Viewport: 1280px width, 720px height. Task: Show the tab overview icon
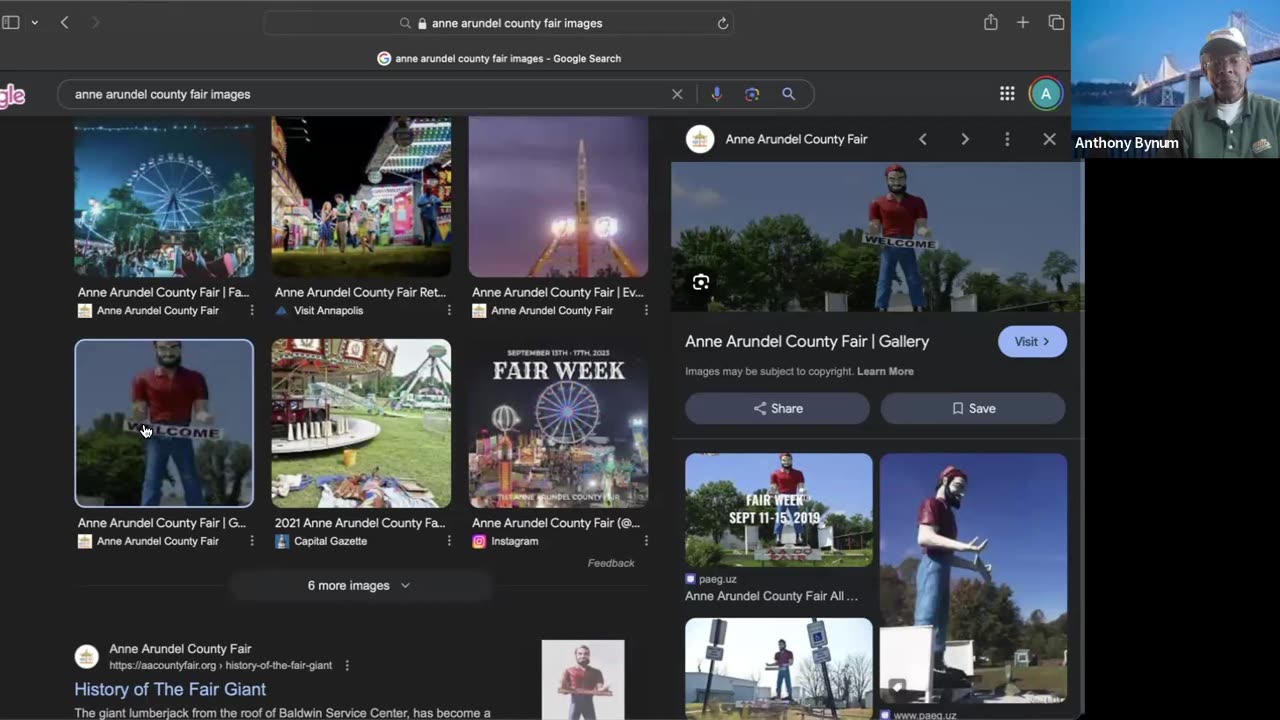[x=1056, y=22]
